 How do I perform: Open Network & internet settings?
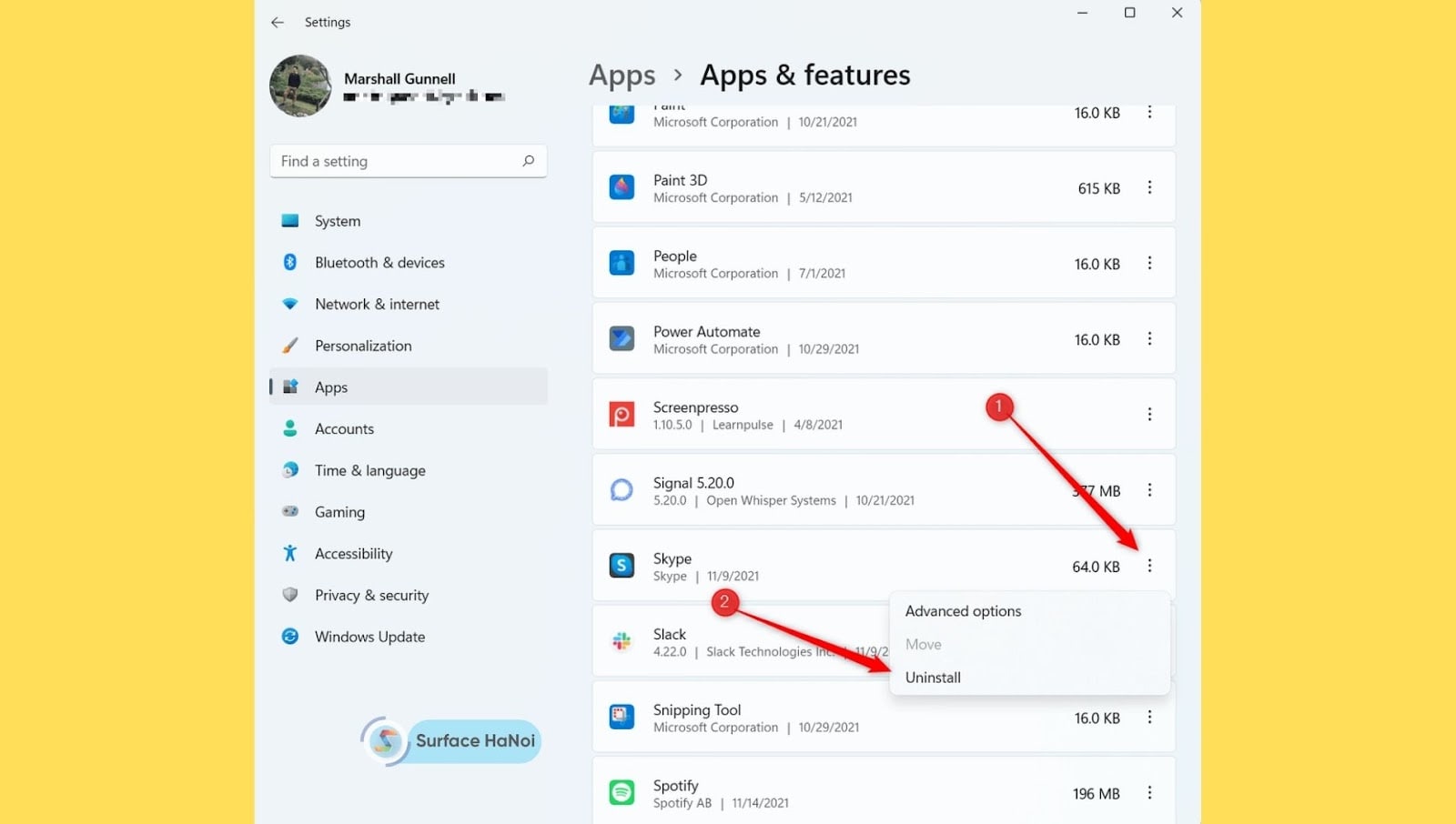409,305
